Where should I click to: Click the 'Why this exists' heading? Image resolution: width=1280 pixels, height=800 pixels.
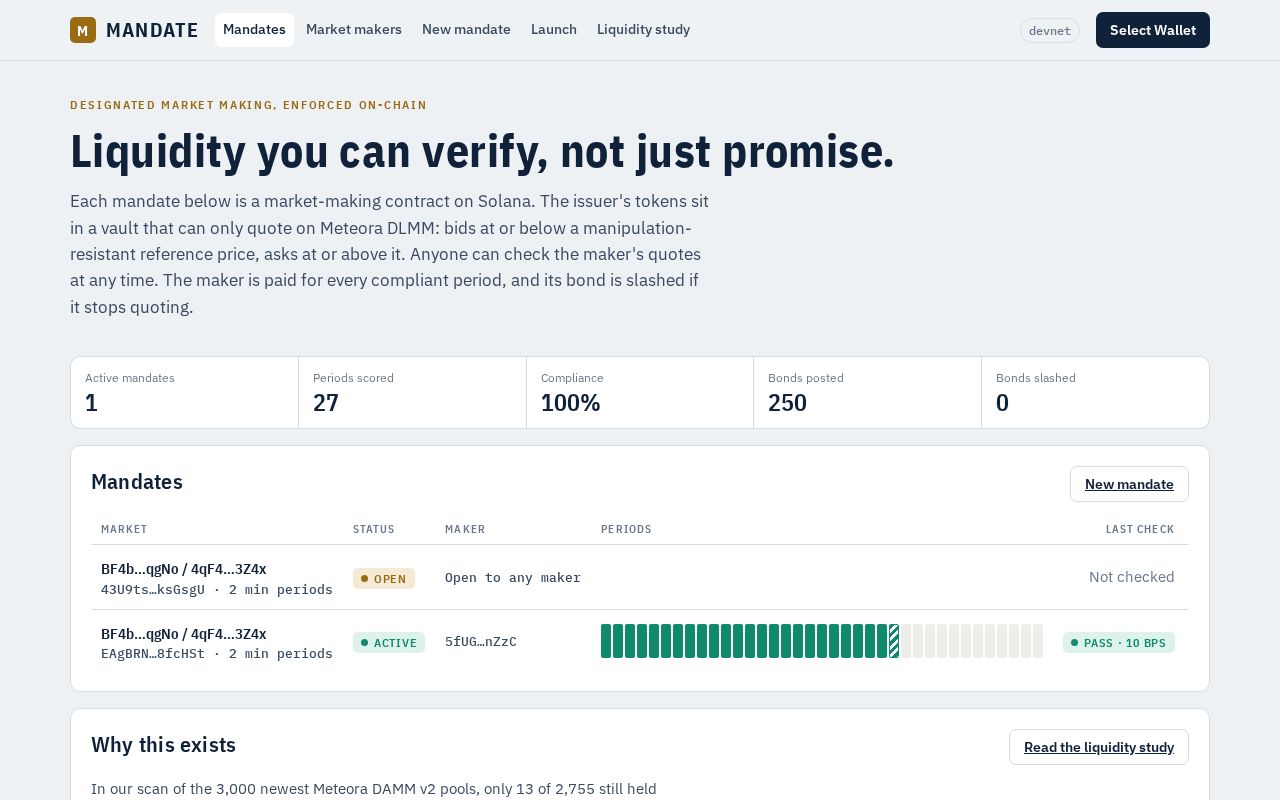(x=164, y=745)
